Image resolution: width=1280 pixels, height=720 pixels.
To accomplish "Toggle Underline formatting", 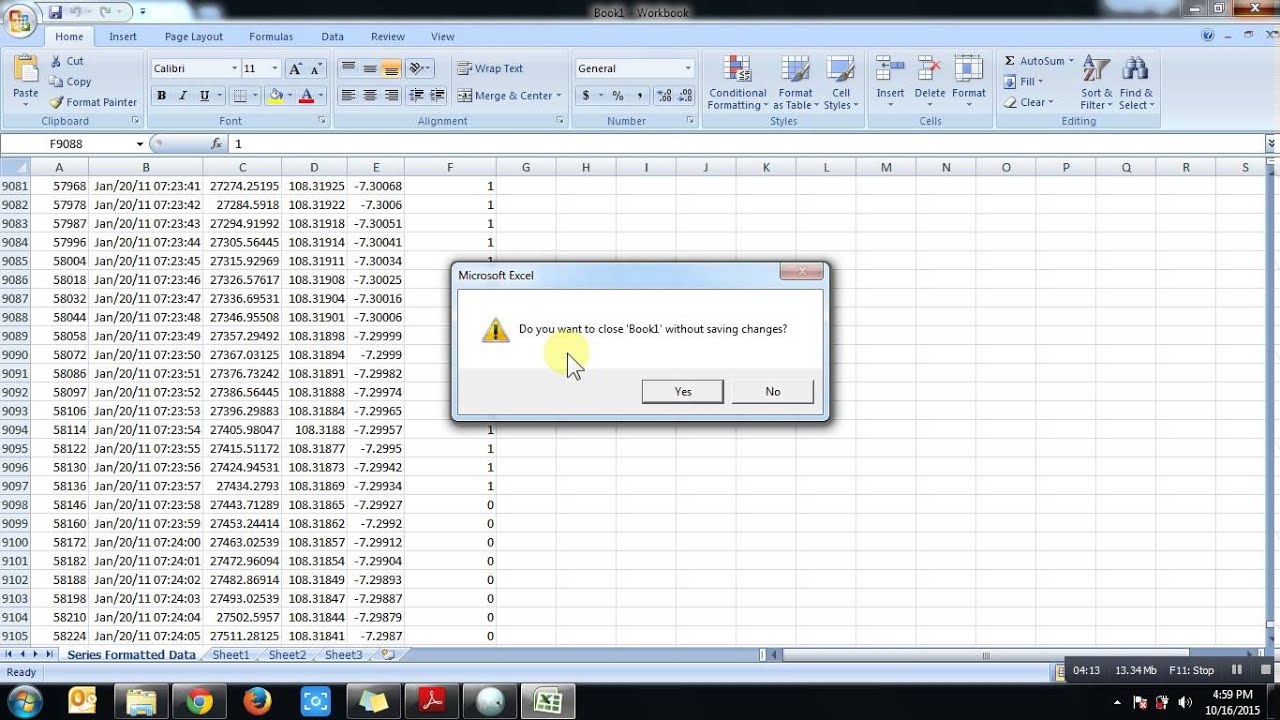I will point(205,96).
